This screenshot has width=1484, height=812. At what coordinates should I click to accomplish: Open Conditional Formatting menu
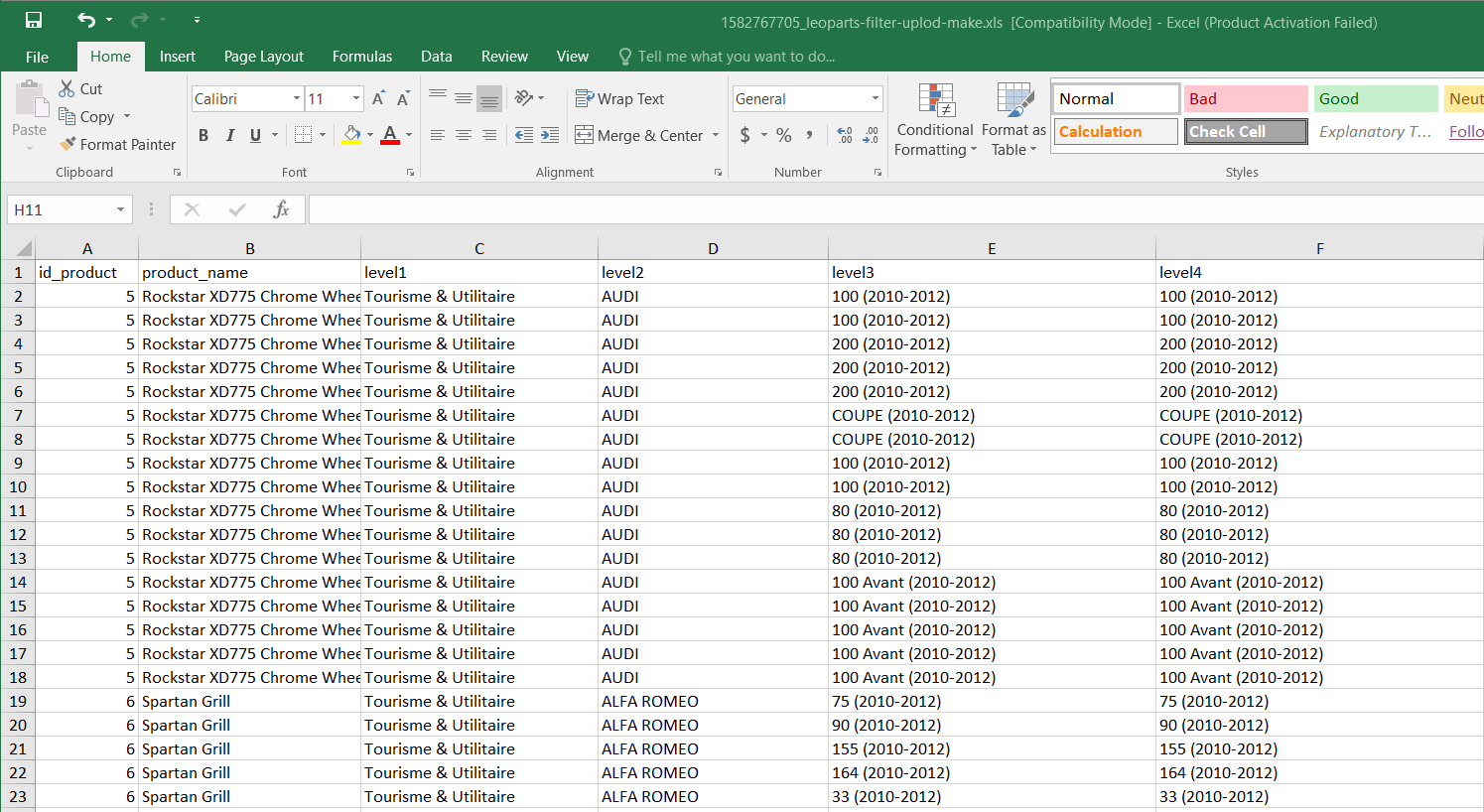coord(934,119)
